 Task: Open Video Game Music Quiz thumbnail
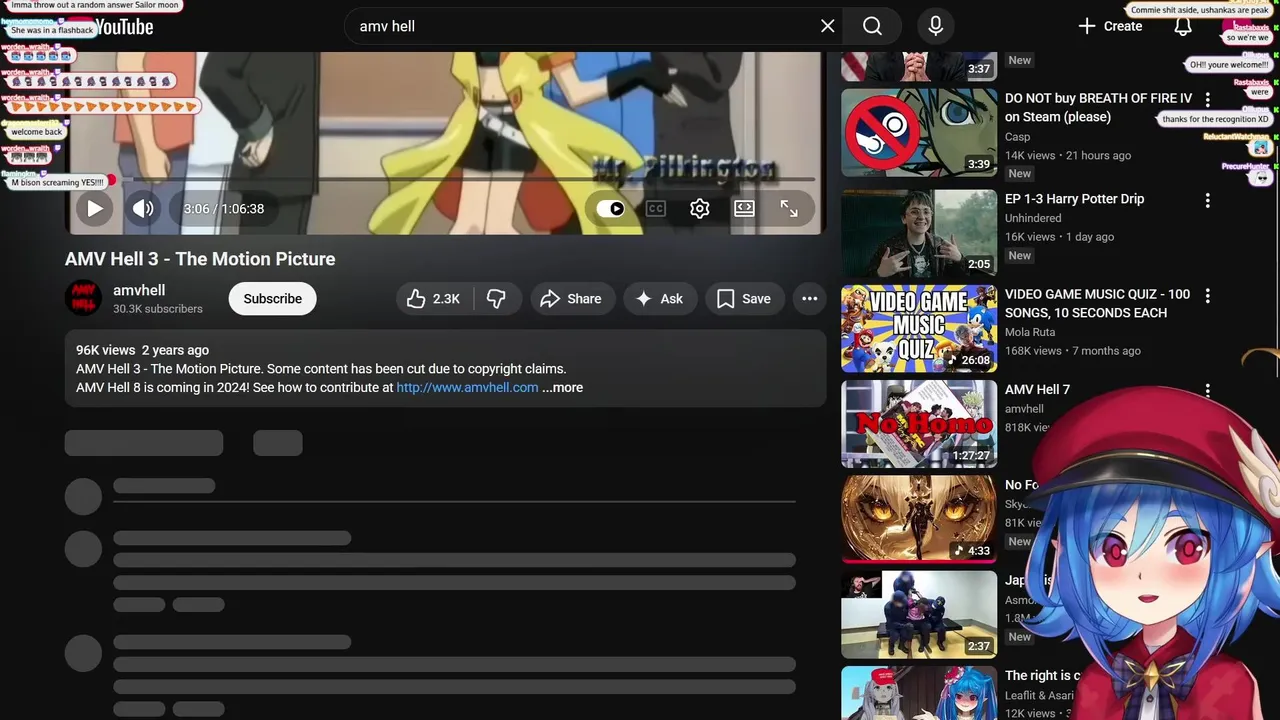click(x=919, y=328)
